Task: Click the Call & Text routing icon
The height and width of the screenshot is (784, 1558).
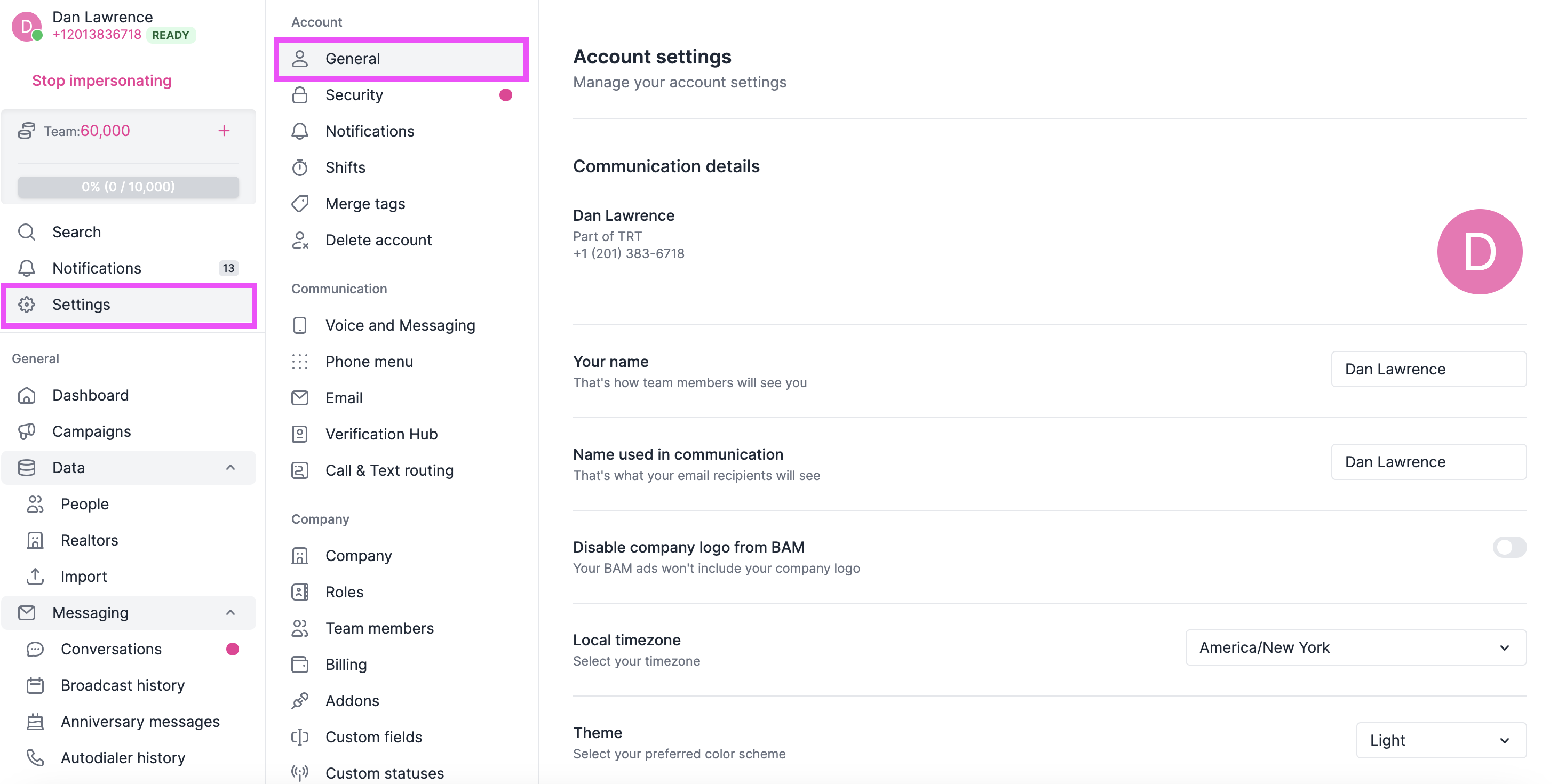Action: (x=300, y=470)
